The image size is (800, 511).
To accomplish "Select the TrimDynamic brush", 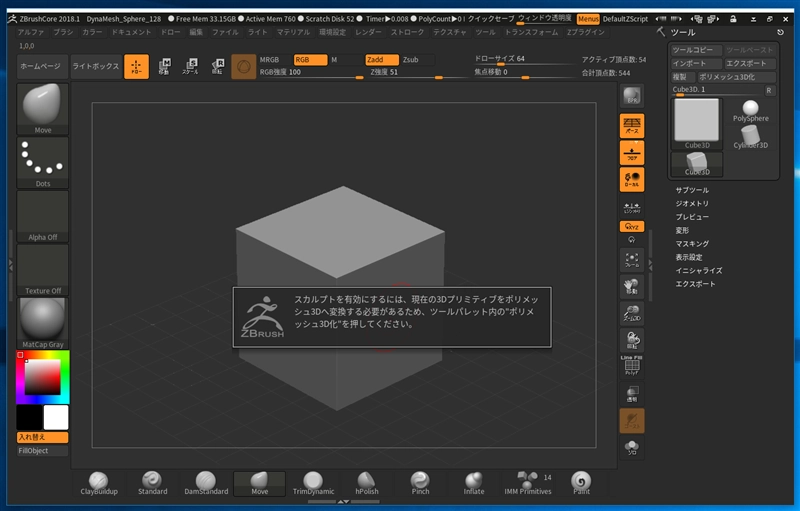I will [313, 483].
